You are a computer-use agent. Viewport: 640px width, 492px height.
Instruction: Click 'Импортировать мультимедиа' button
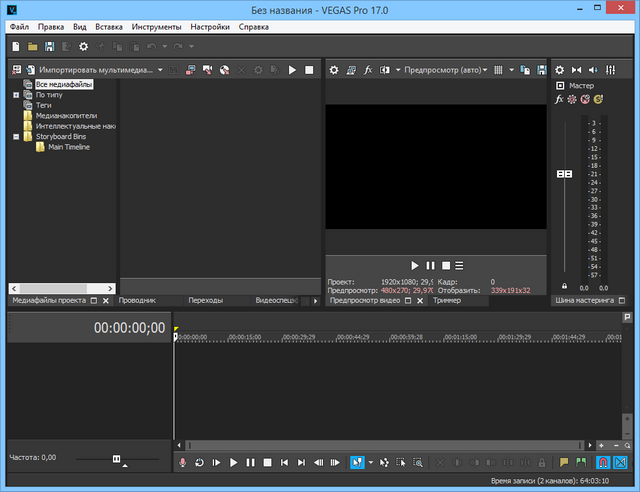coord(90,70)
